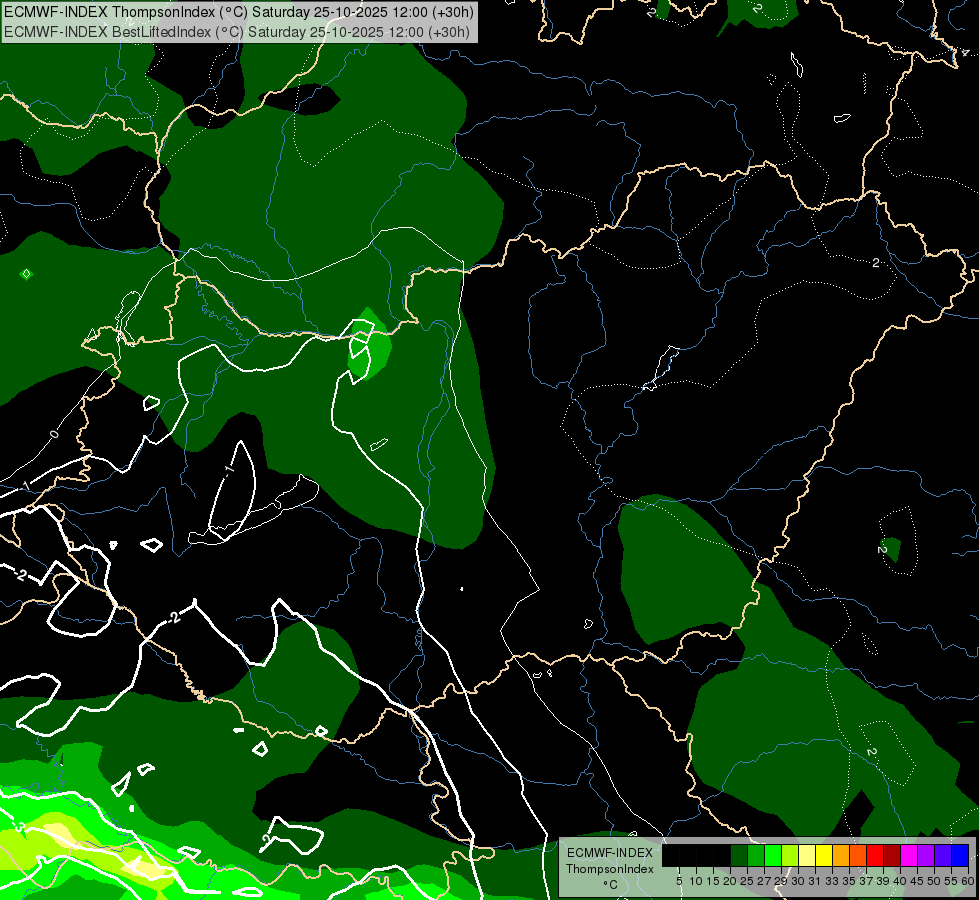
Task: Click the small green diamond marker on map
Action: (26, 274)
